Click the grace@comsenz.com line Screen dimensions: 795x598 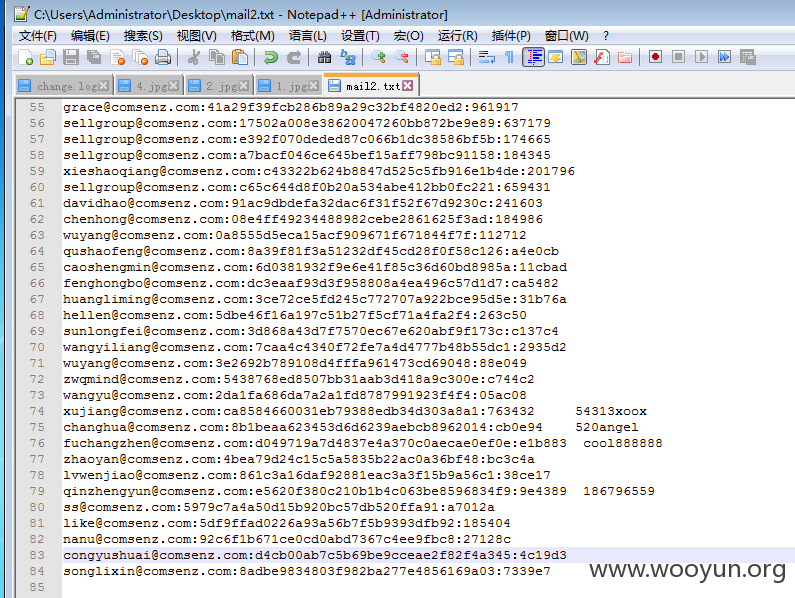[291, 107]
